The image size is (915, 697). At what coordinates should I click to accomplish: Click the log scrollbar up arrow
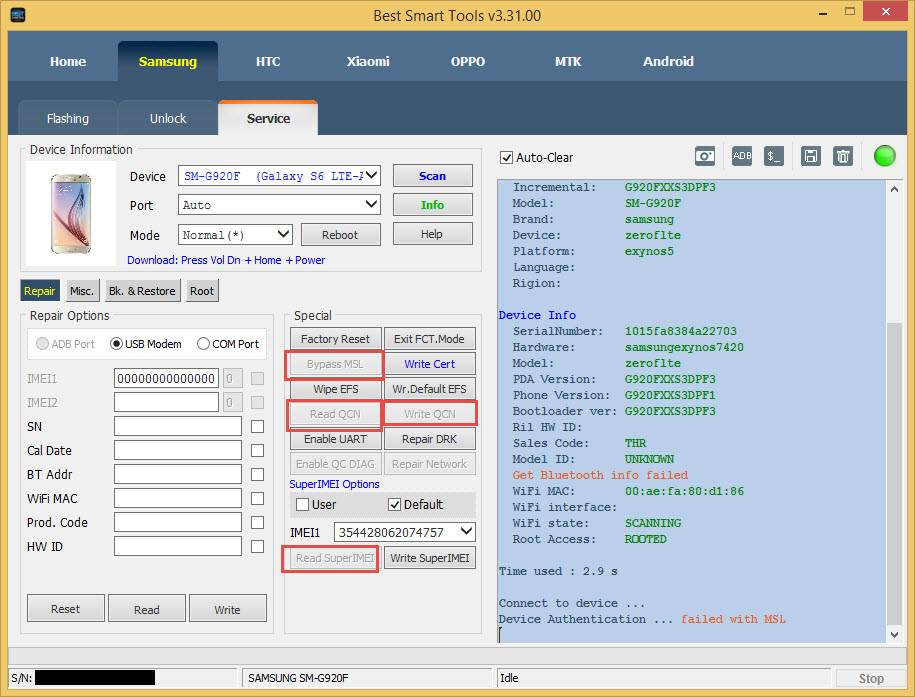894,189
